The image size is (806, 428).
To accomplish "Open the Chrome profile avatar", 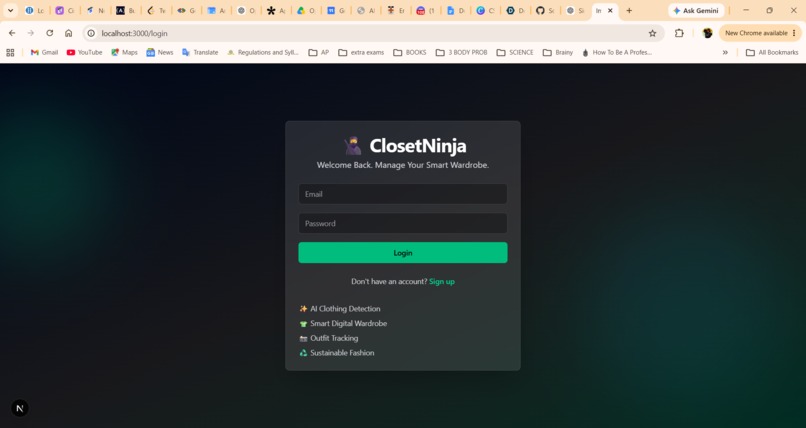I will (708, 33).
